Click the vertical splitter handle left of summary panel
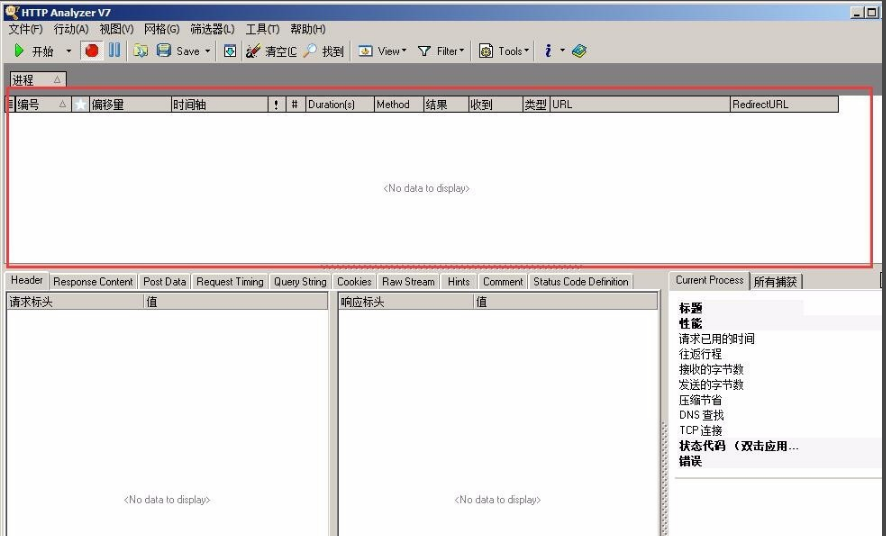This screenshot has width=886, height=536. [664, 477]
